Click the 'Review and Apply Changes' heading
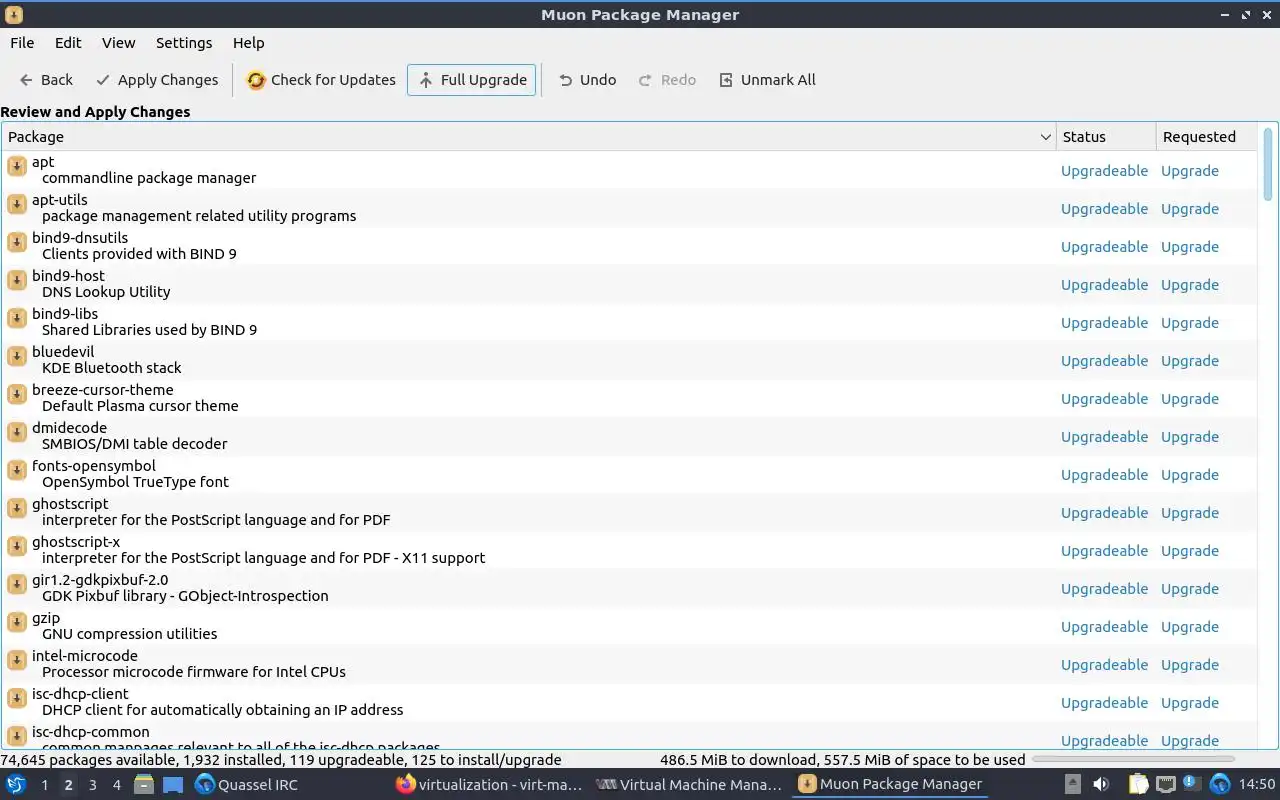The height and width of the screenshot is (800, 1280). coord(95,112)
